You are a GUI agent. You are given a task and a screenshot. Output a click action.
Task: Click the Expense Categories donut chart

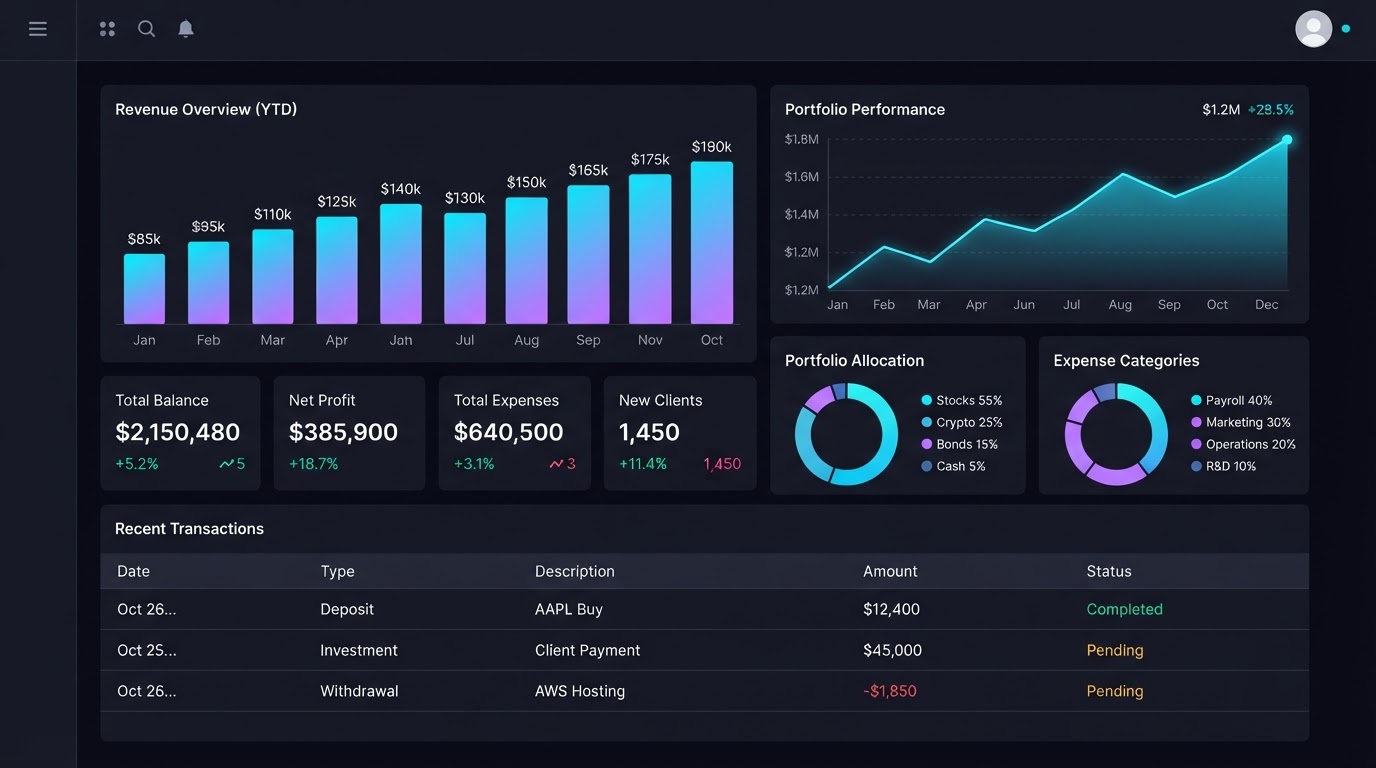point(1116,434)
